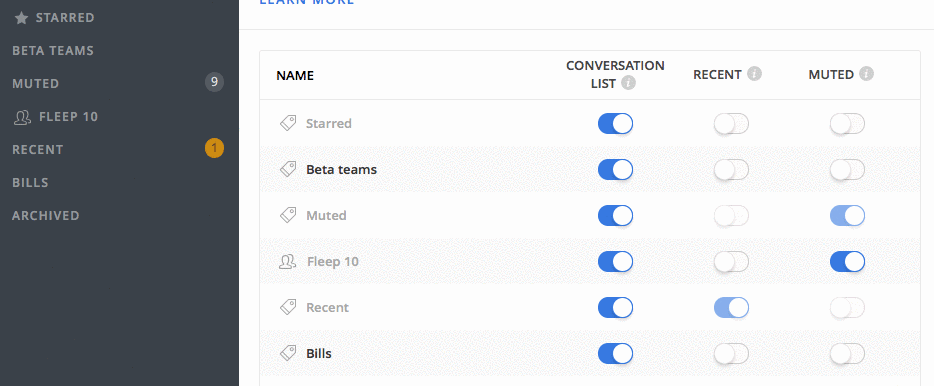934x386 pixels.
Task: Click the tag icon beside Bills row
Action: [x=288, y=353]
